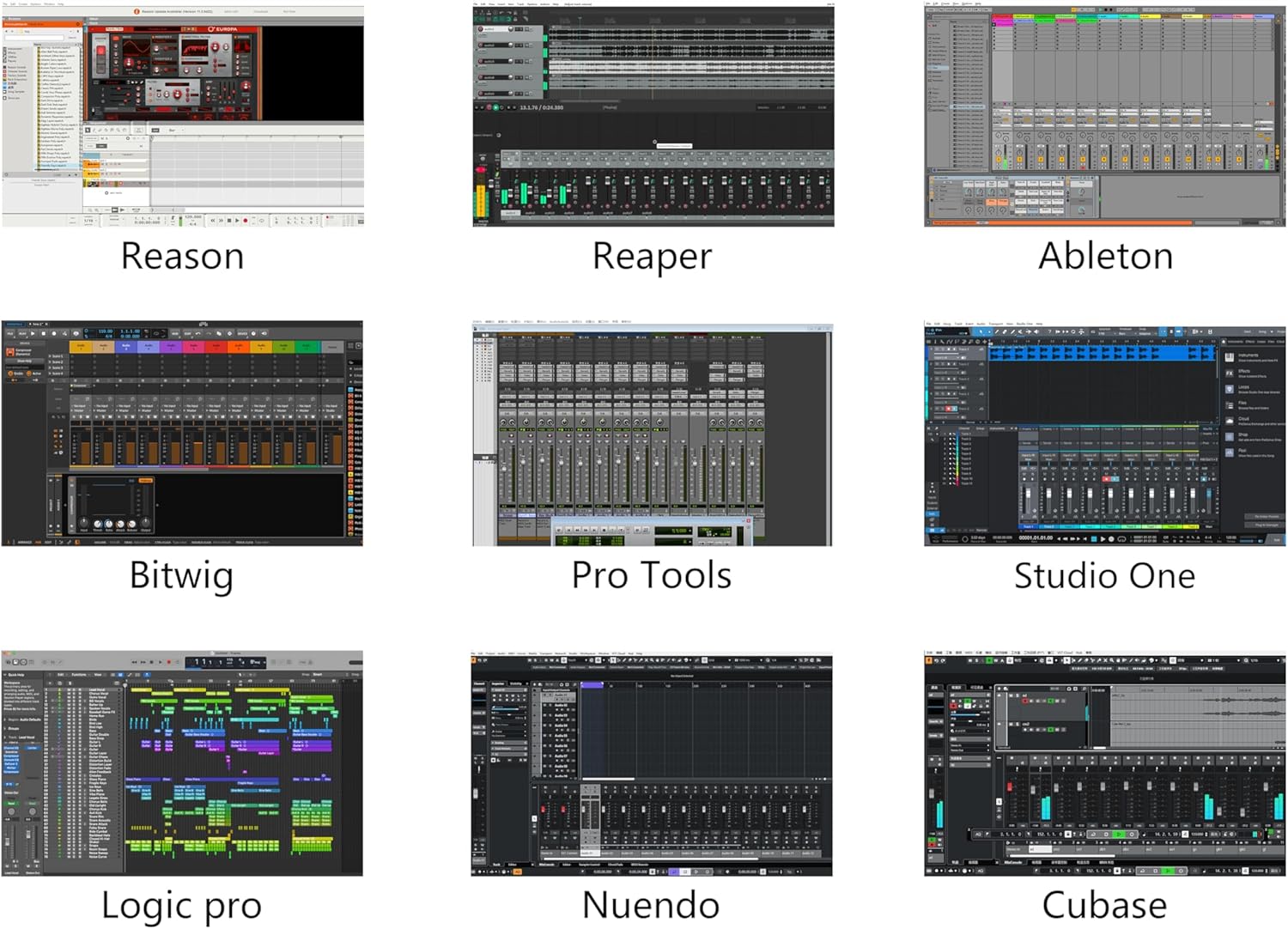Click the Show Help button in Bitwig

[25, 361]
